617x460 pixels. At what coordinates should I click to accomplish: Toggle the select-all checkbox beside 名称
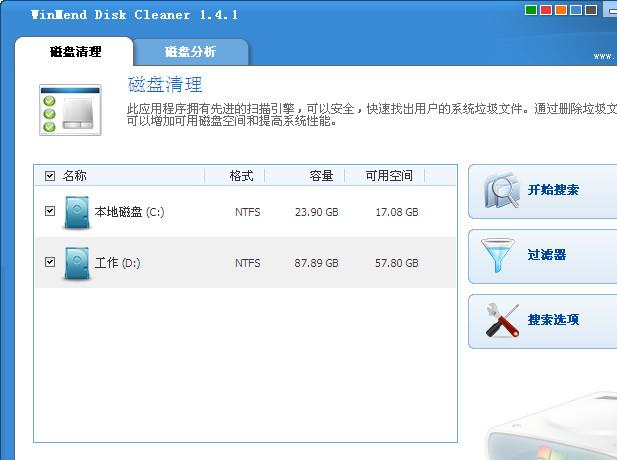pyautogui.click(x=50, y=176)
